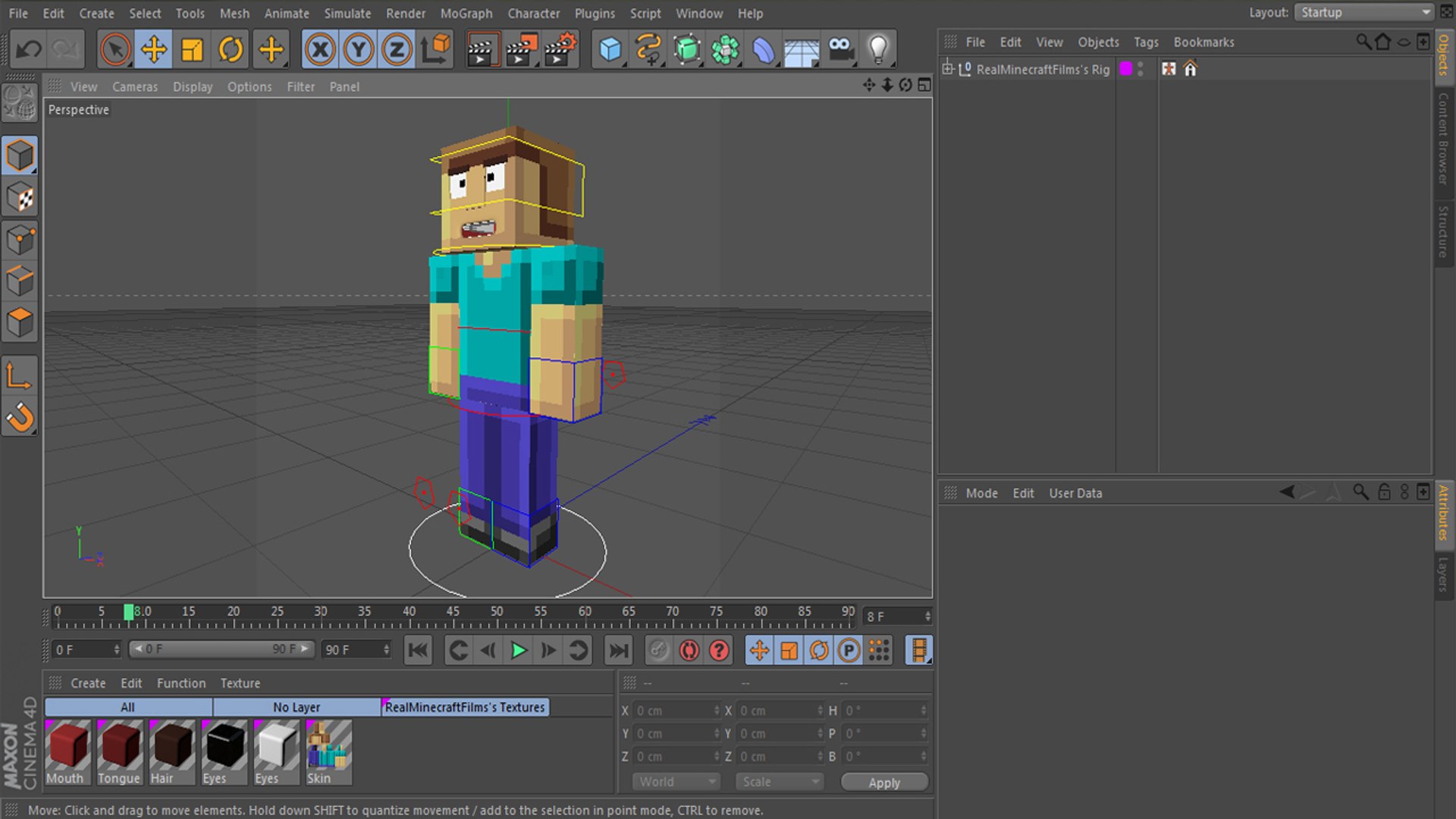Open the Plugins menu
The height and width of the screenshot is (819, 1456).
595,14
